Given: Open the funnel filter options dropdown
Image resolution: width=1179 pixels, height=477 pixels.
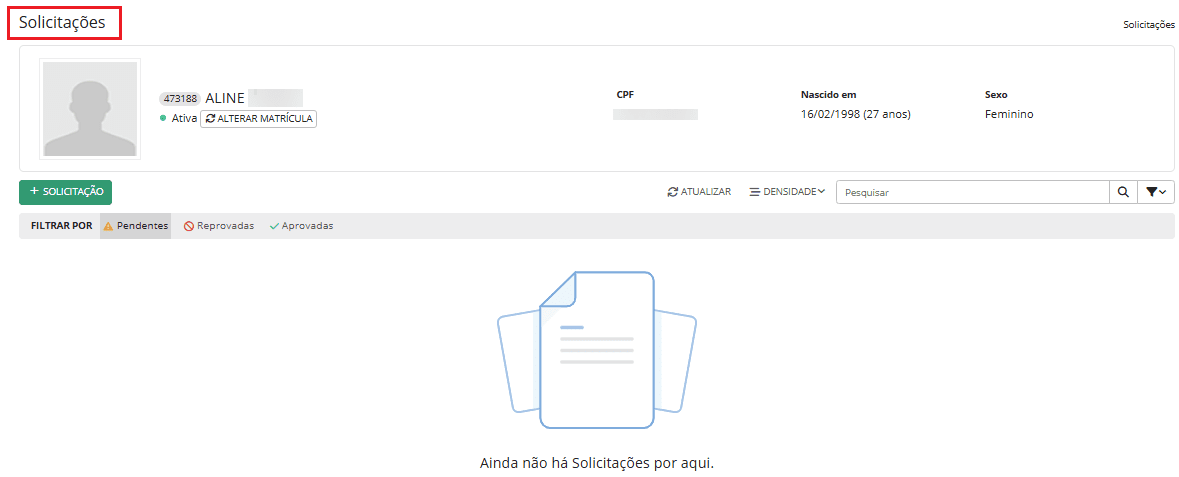Looking at the screenshot, I should [1156, 192].
